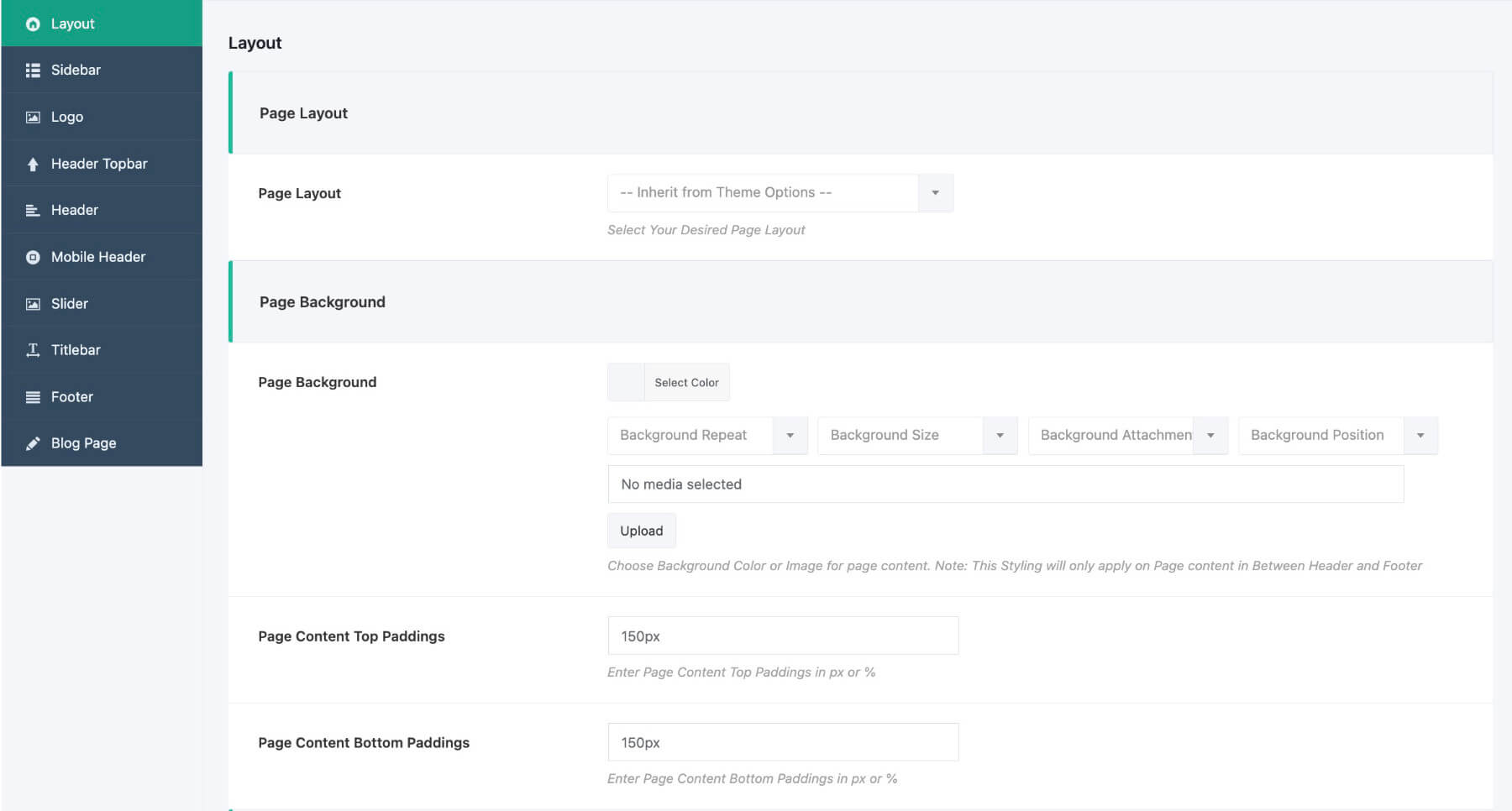The height and width of the screenshot is (811, 1512).
Task: Select the Layout home icon
Action: 32,23
